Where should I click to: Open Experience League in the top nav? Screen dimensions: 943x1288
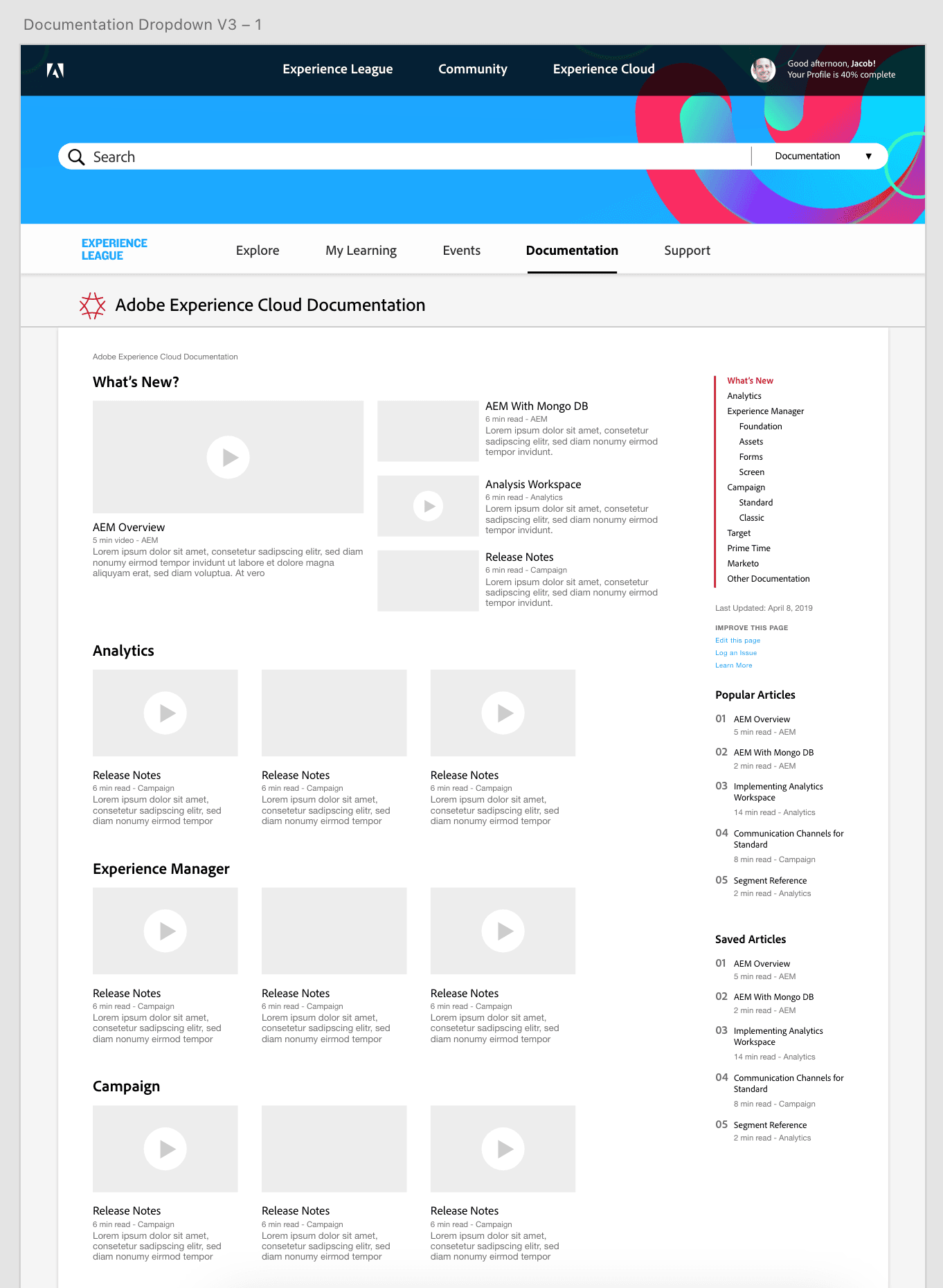point(337,69)
